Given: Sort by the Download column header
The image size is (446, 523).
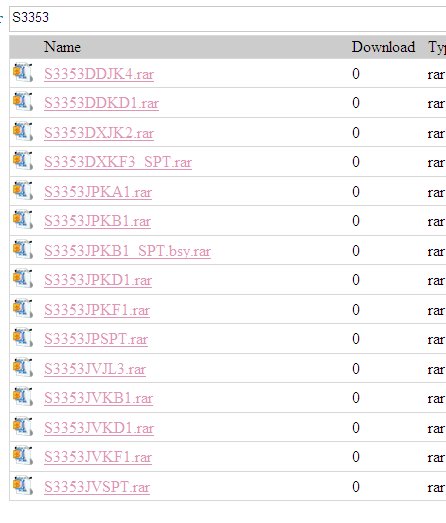Looking at the screenshot, I should click(x=383, y=47).
